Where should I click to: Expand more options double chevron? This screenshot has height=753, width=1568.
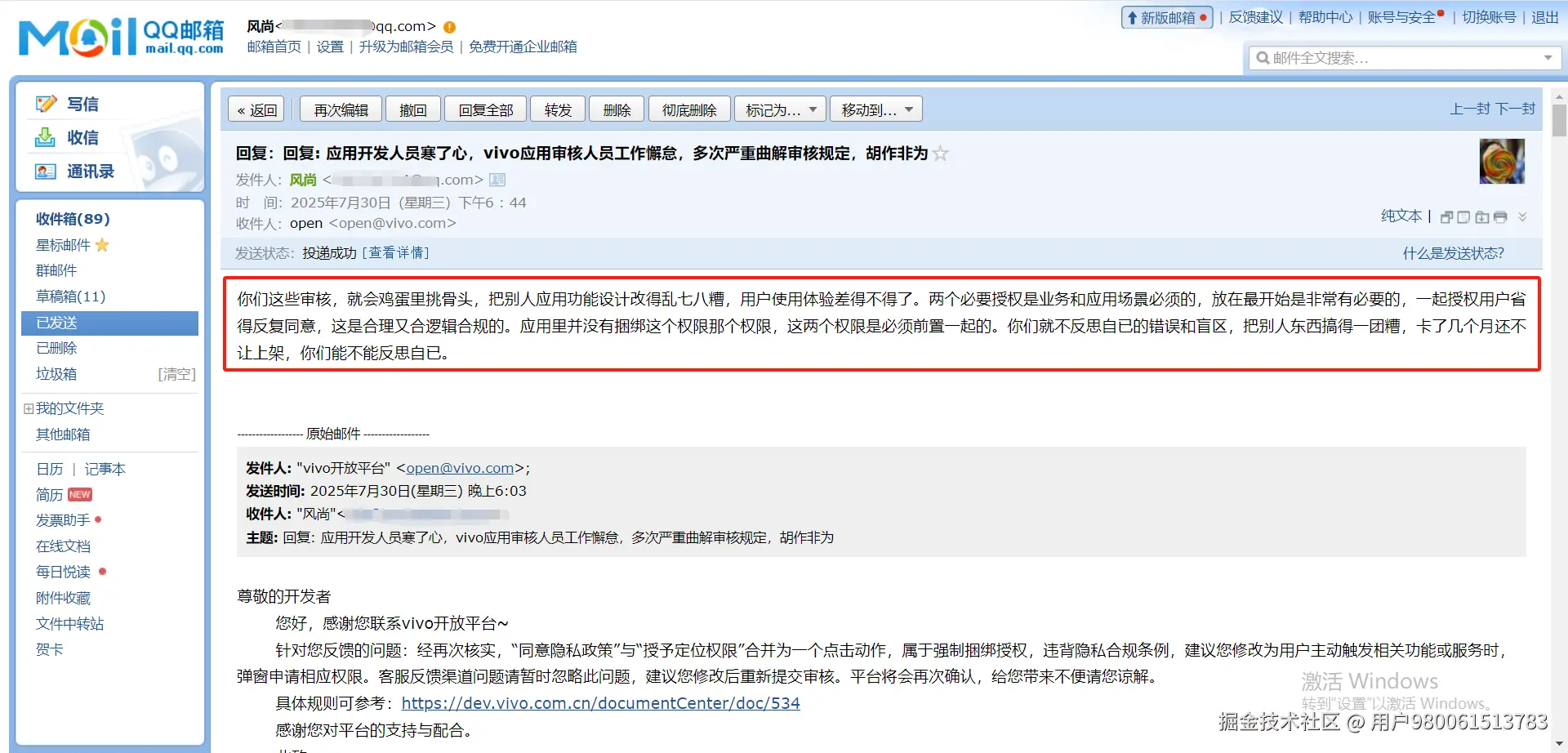point(1522,217)
